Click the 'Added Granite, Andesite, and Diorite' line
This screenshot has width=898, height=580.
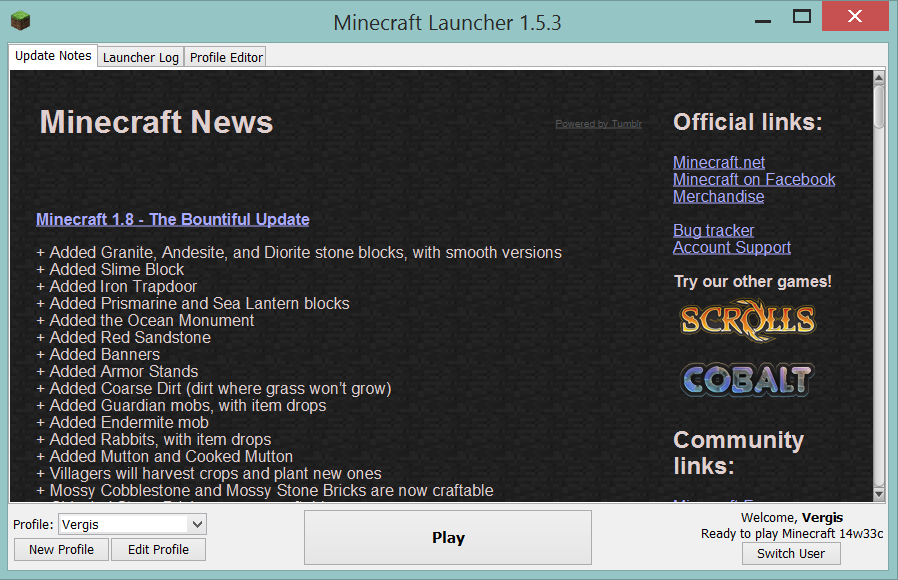point(299,252)
